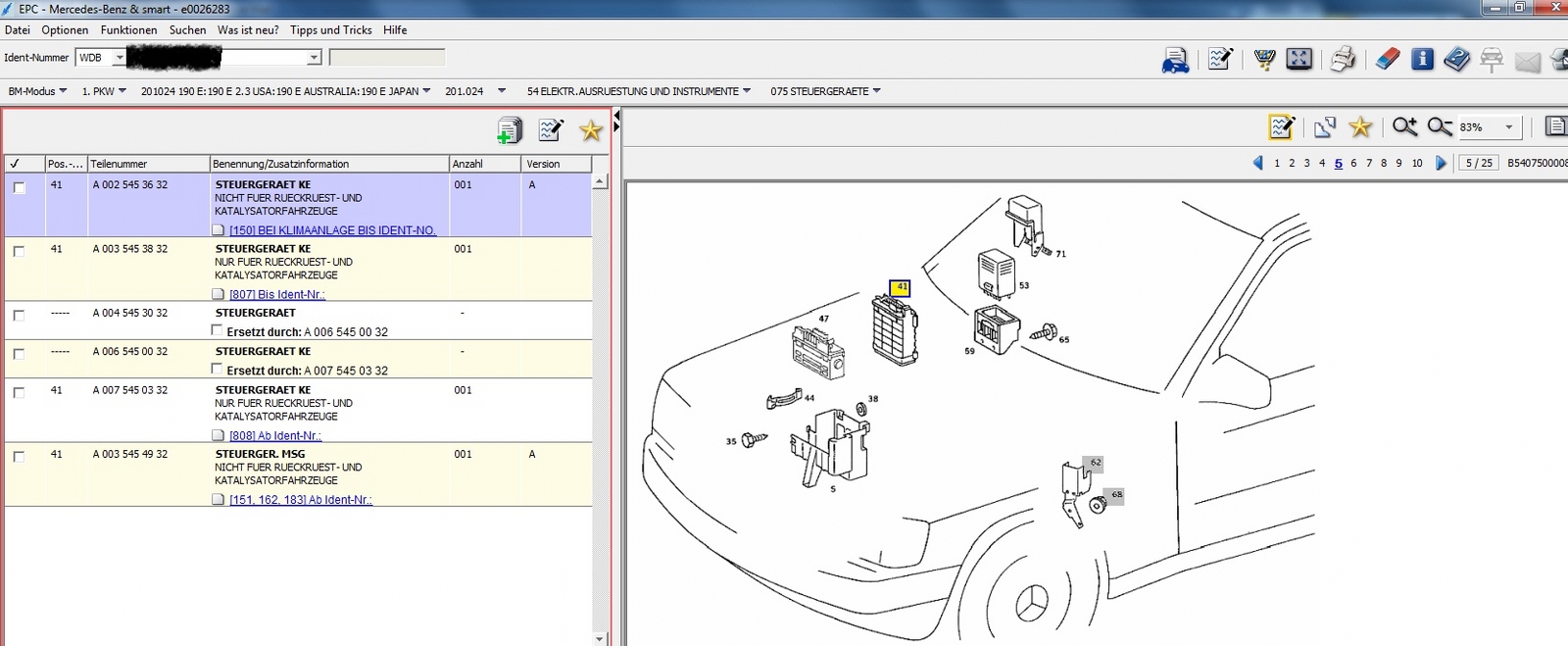Screen dimensions: 1568x646
Task: Open the Ident-Nummer combo box arrow
Action: click(314, 58)
